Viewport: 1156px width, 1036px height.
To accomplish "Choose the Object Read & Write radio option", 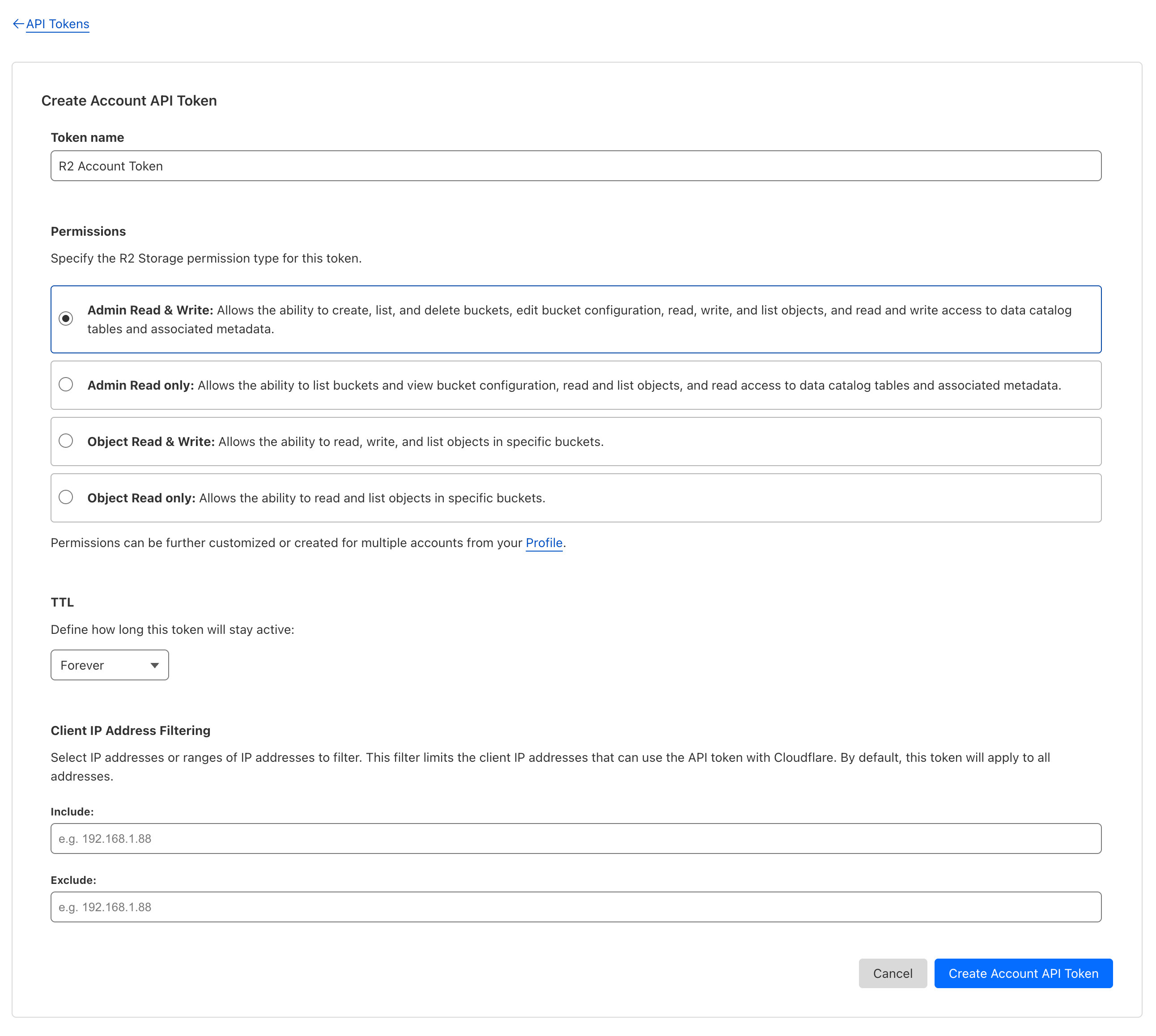I will click(x=66, y=441).
